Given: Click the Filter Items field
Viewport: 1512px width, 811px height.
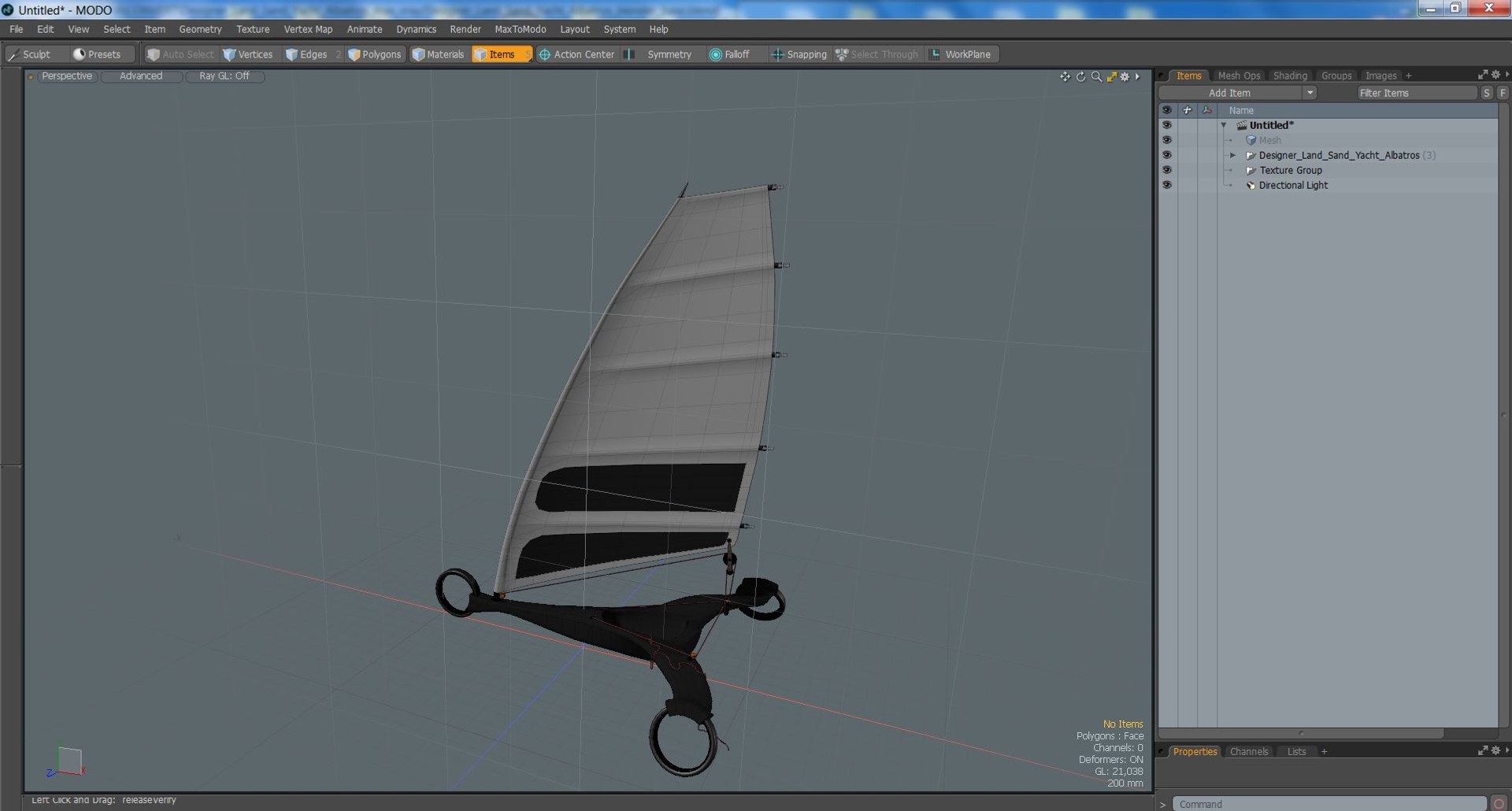Looking at the screenshot, I should click(x=1416, y=93).
